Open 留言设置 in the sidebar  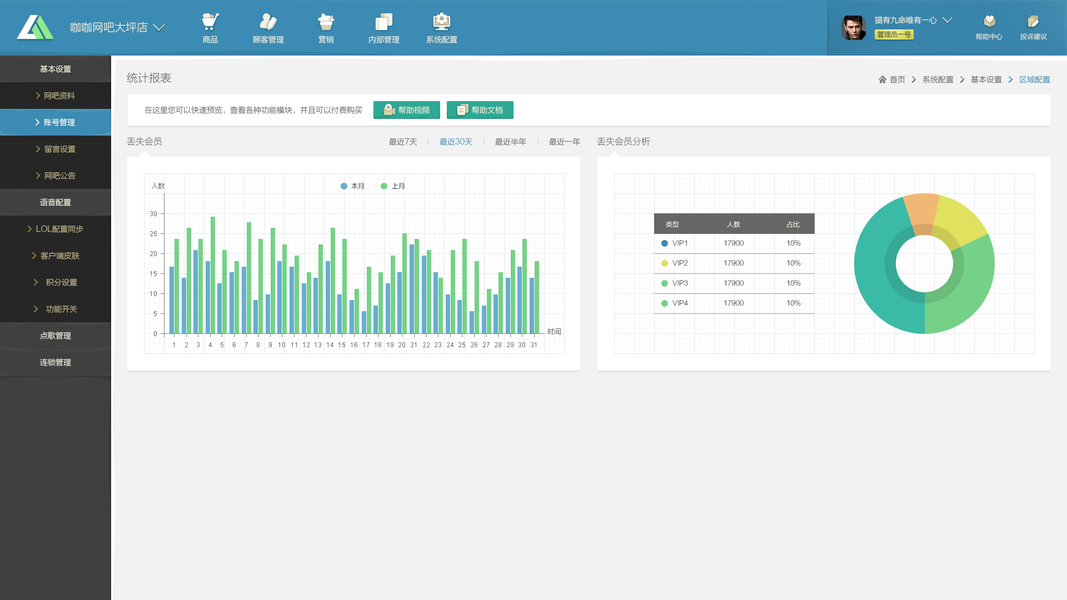tap(55, 149)
